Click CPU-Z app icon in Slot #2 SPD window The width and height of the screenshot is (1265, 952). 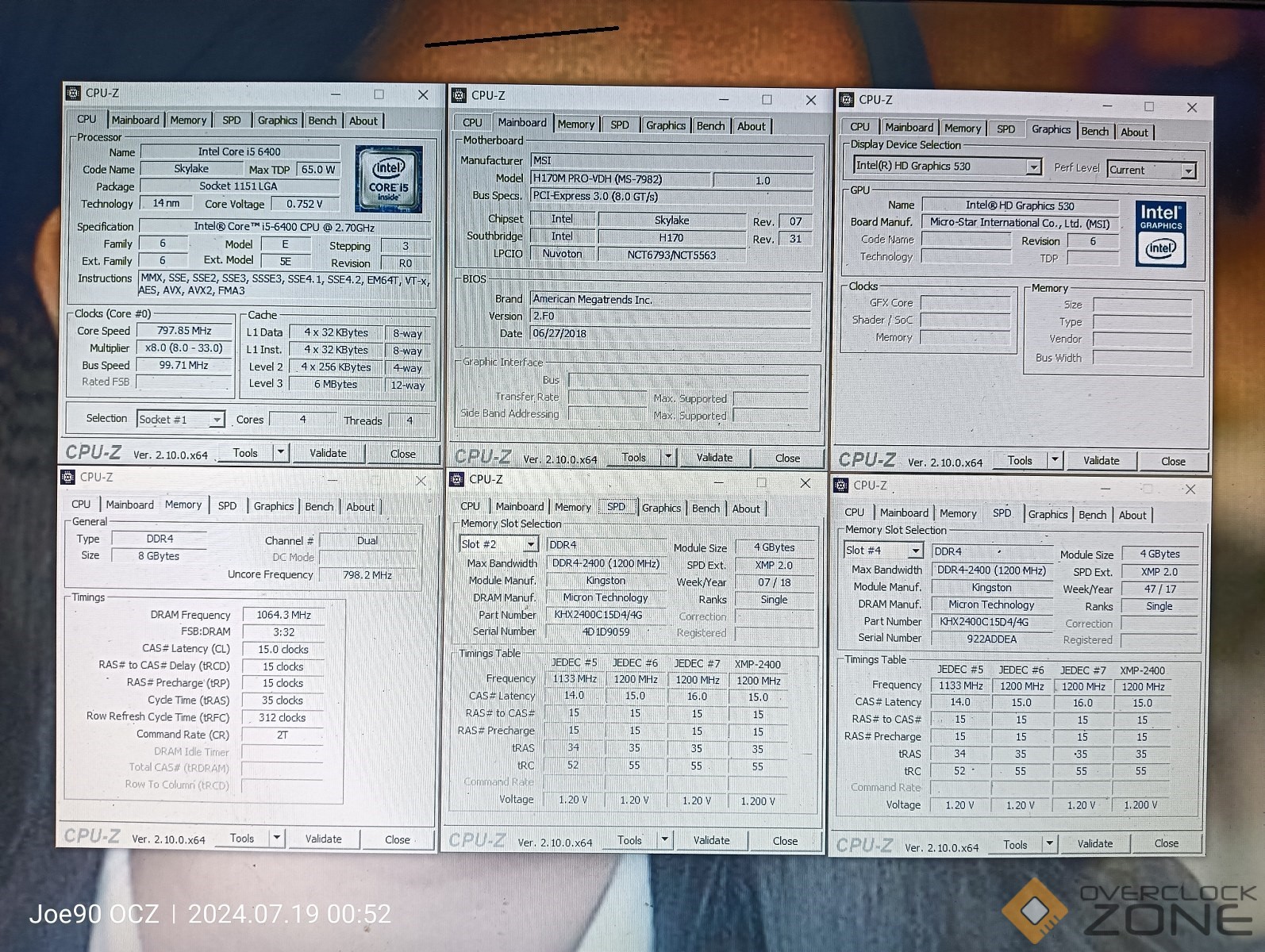(x=456, y=479)
